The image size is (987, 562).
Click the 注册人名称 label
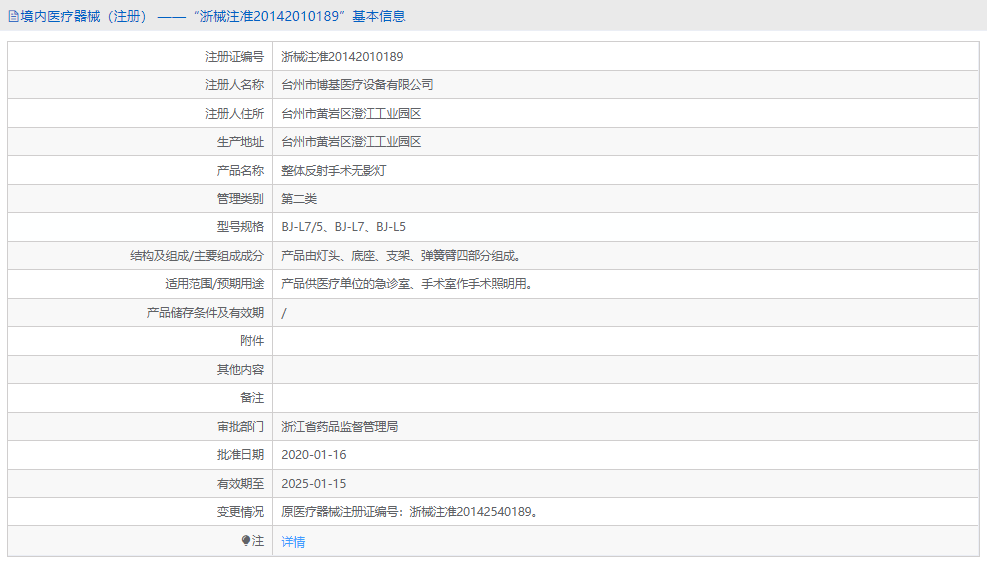(235, 85)
